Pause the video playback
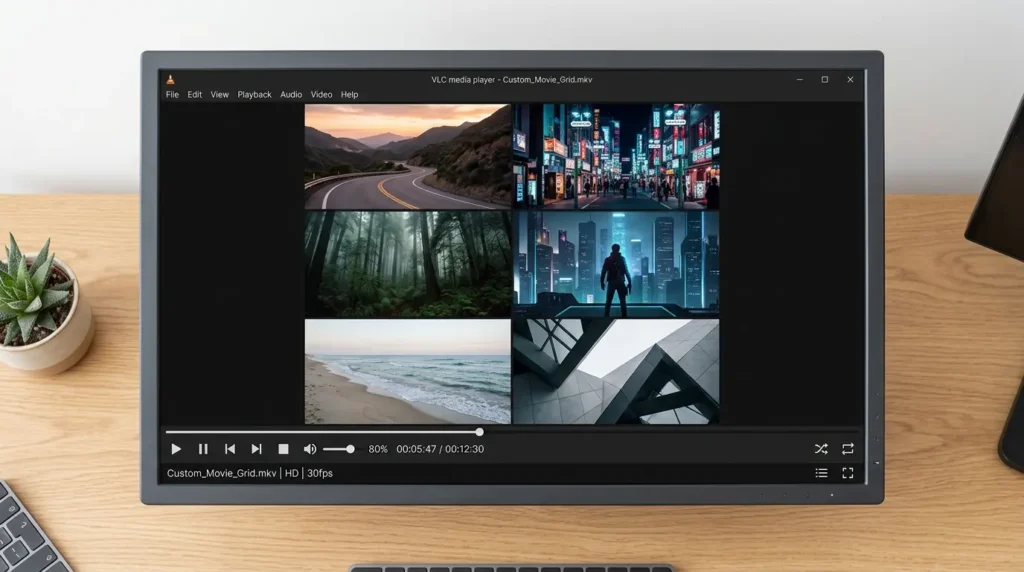 coord(203,449)
